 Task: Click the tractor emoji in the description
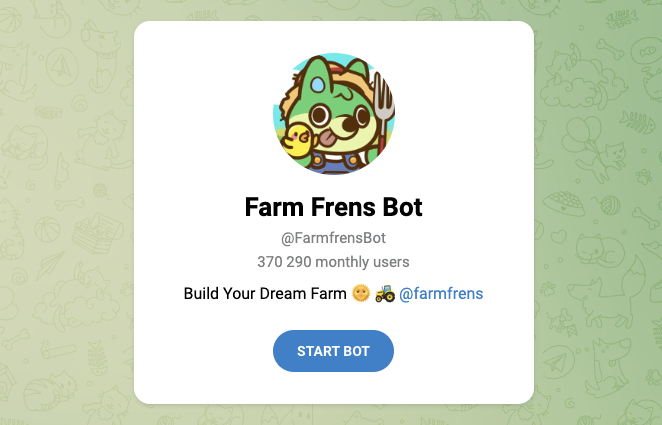pyautogui.click(x=385, y=293)
